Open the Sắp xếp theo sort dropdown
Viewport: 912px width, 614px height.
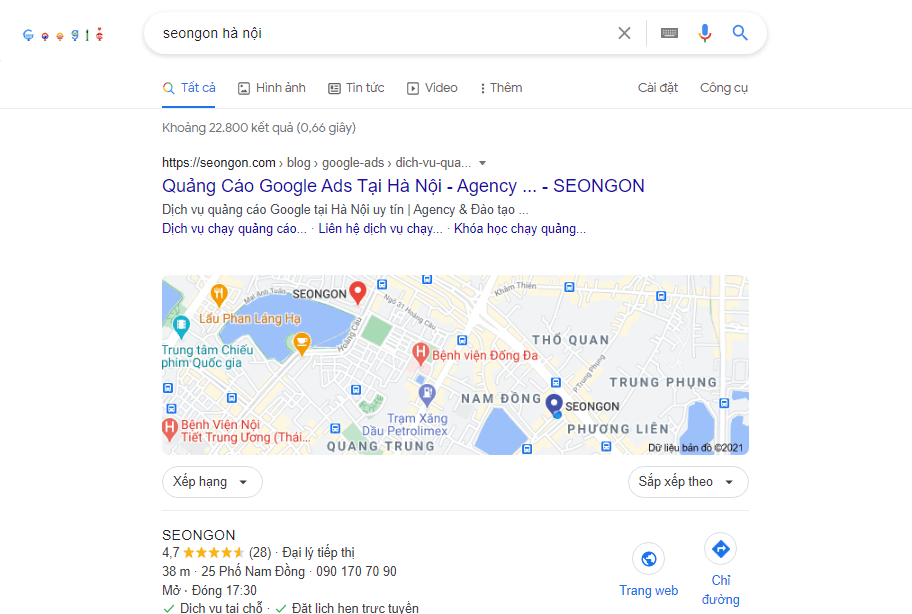pyautogui.click(x=688, y=482)
